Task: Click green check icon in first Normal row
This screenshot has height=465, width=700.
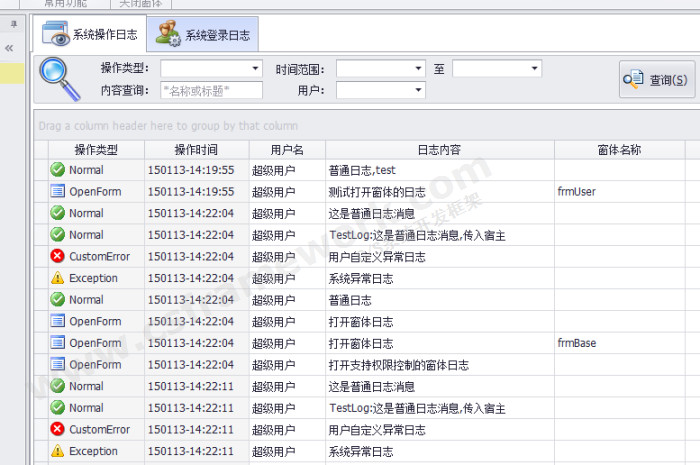Action: (x=58, y=170)
